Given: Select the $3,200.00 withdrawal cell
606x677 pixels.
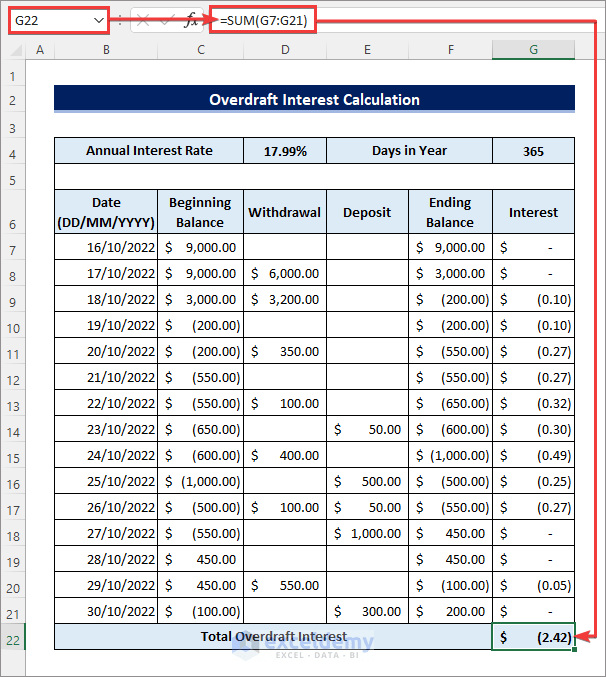Looking at the screenshot, I should tap(285, 299).
